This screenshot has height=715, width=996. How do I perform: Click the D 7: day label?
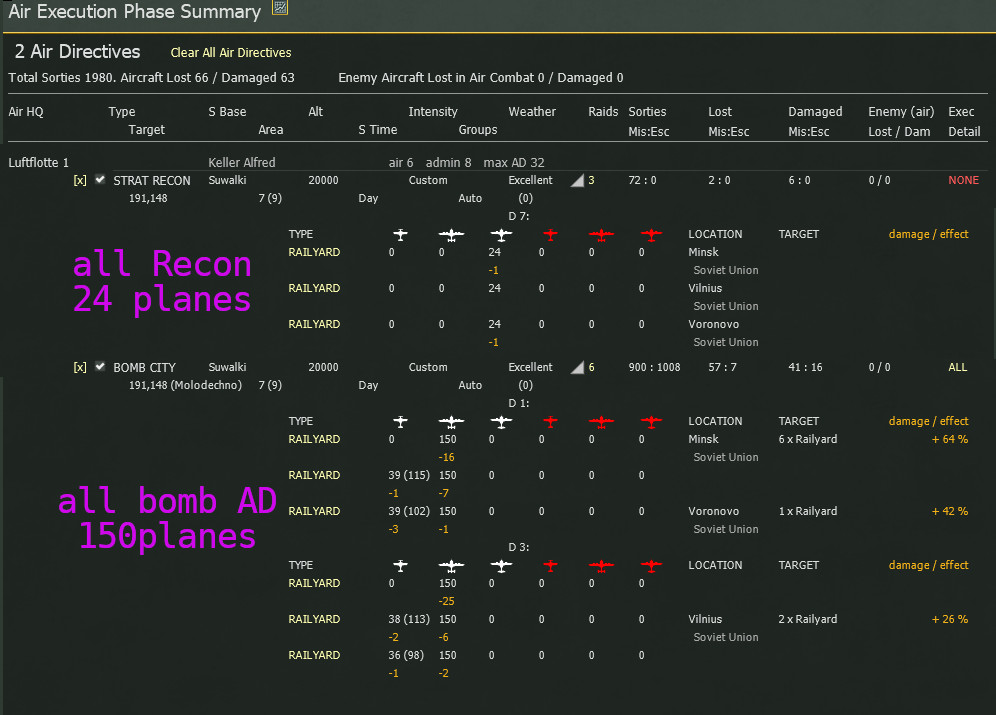point(519,217)
